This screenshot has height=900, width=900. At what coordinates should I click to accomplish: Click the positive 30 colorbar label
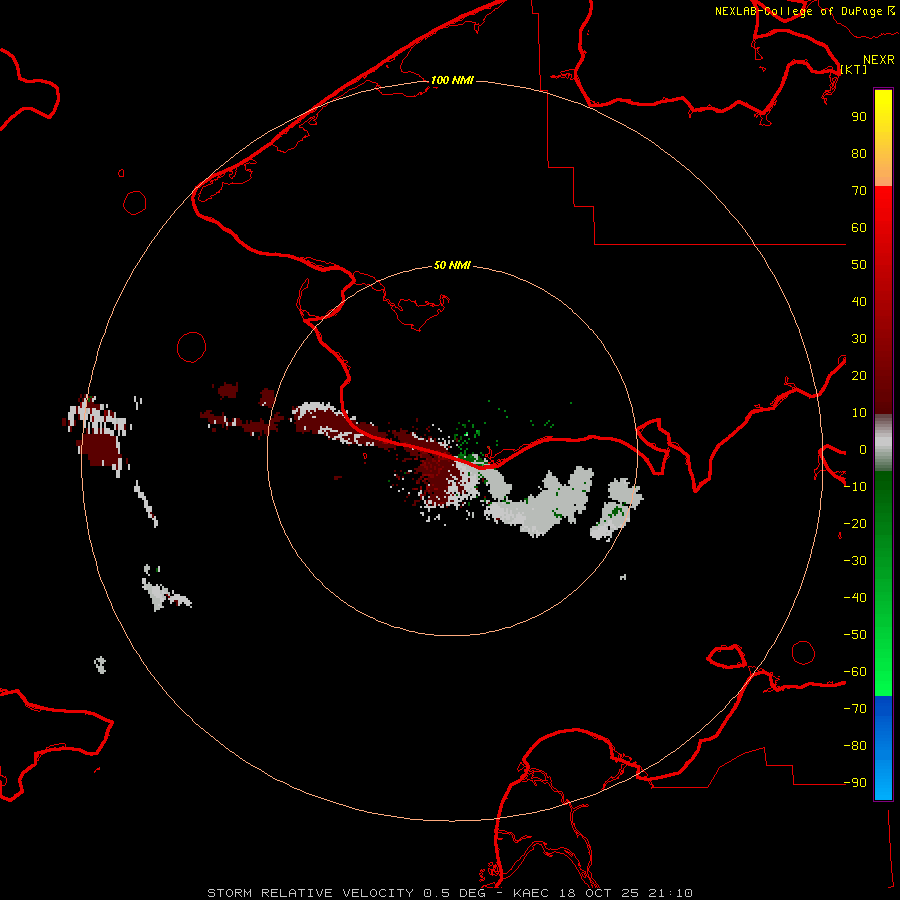coord(859,339)
